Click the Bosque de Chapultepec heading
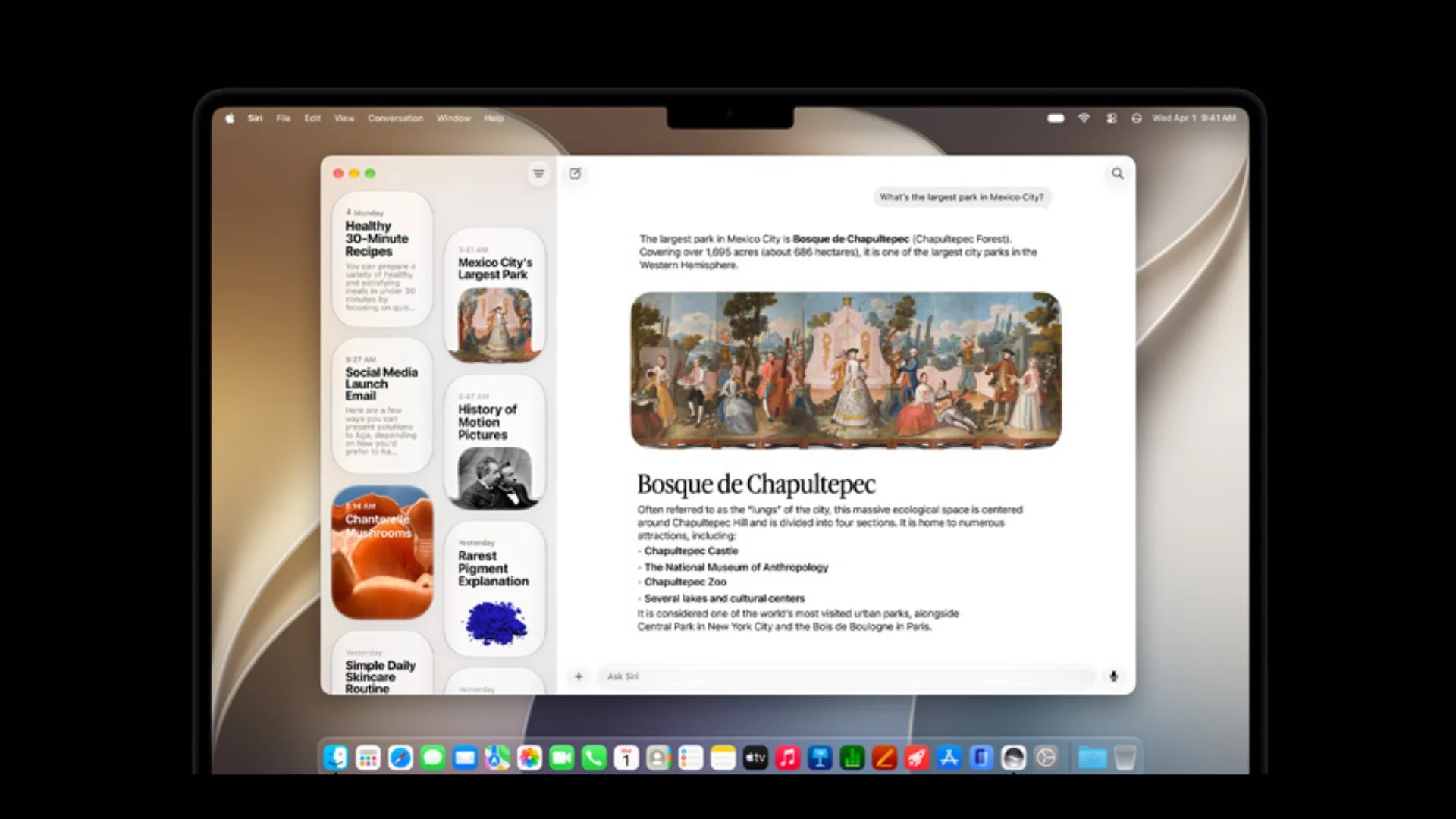The image size is (1456, 819). coord(756,484)
